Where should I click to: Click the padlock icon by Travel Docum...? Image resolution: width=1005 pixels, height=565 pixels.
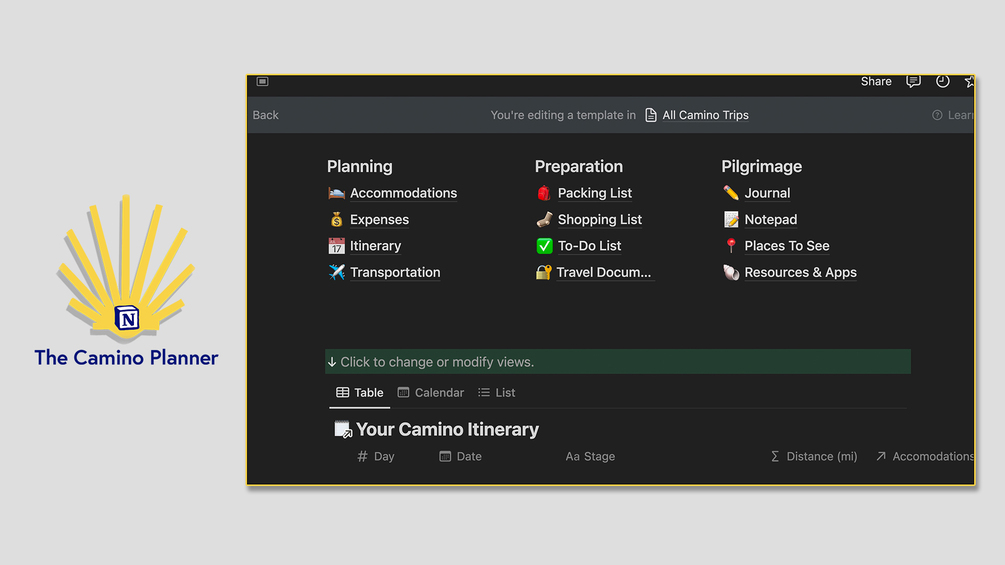pyautogui.click(x=544, y=272)
